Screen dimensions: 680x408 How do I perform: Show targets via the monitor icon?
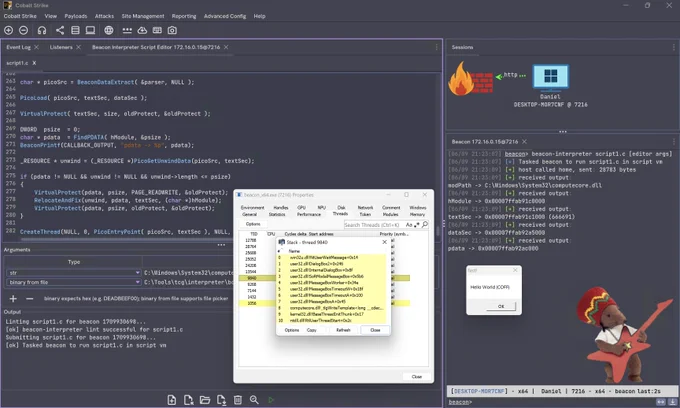(x=90, y=30)
